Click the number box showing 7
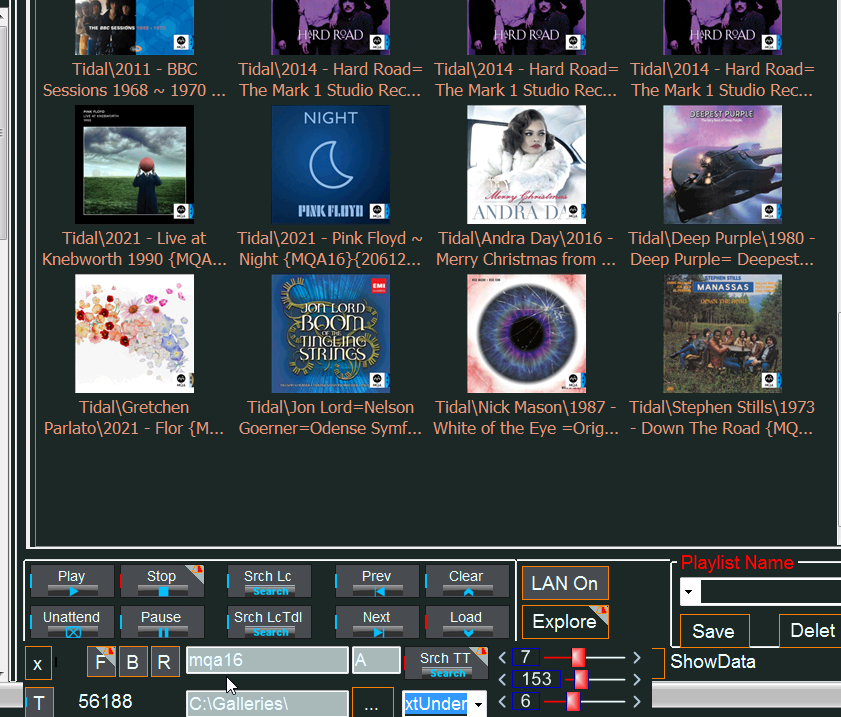The width and height of the screenshot is (841, 717). tap(526, 657)
